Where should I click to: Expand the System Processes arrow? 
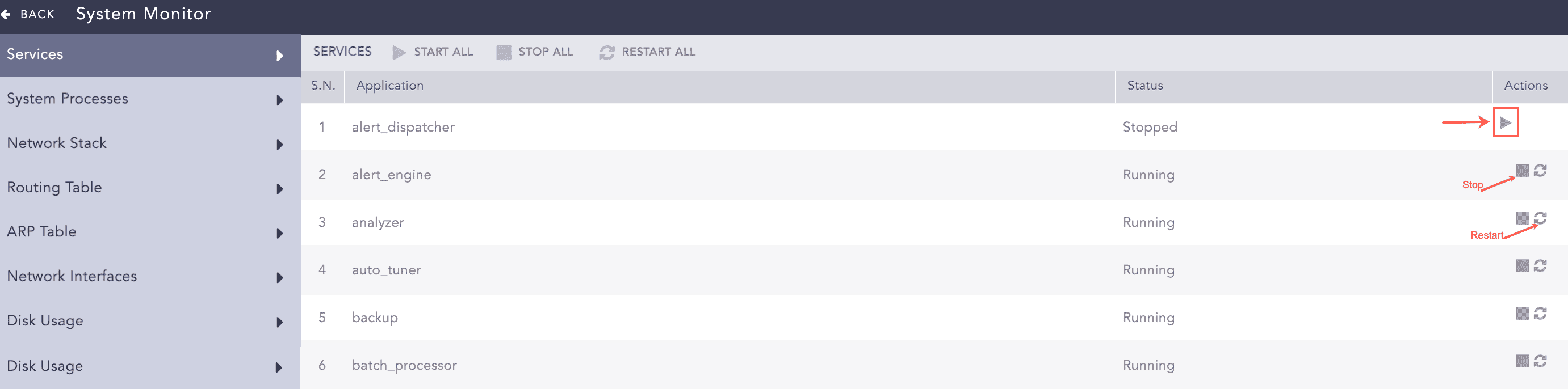(x=279, y=100)
